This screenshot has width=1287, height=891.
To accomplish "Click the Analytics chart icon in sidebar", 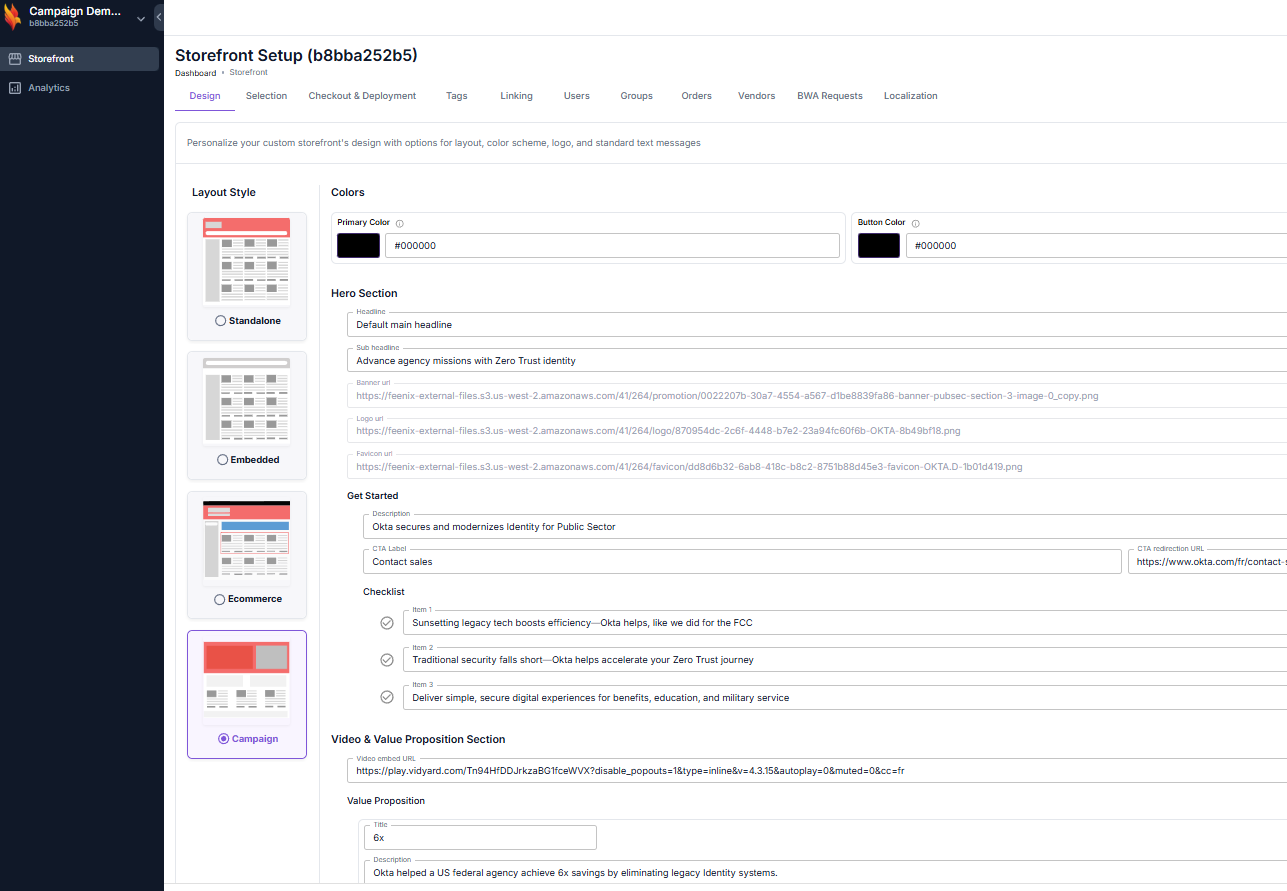I will coord(15,88).
